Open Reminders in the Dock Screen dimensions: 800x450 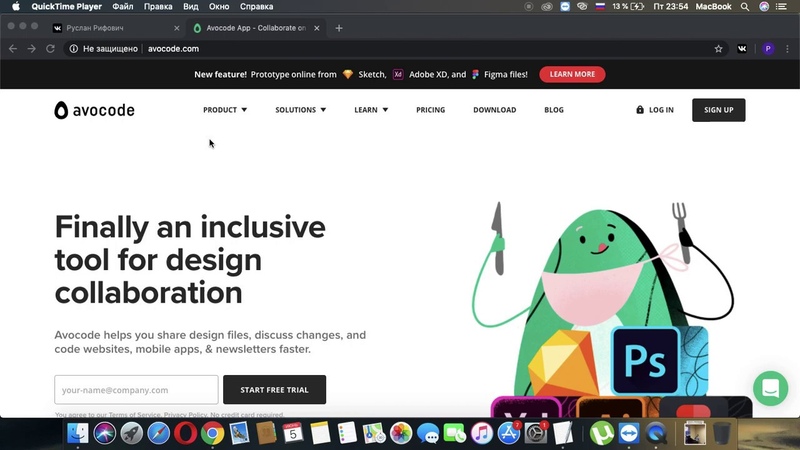(x=347, y=433)
